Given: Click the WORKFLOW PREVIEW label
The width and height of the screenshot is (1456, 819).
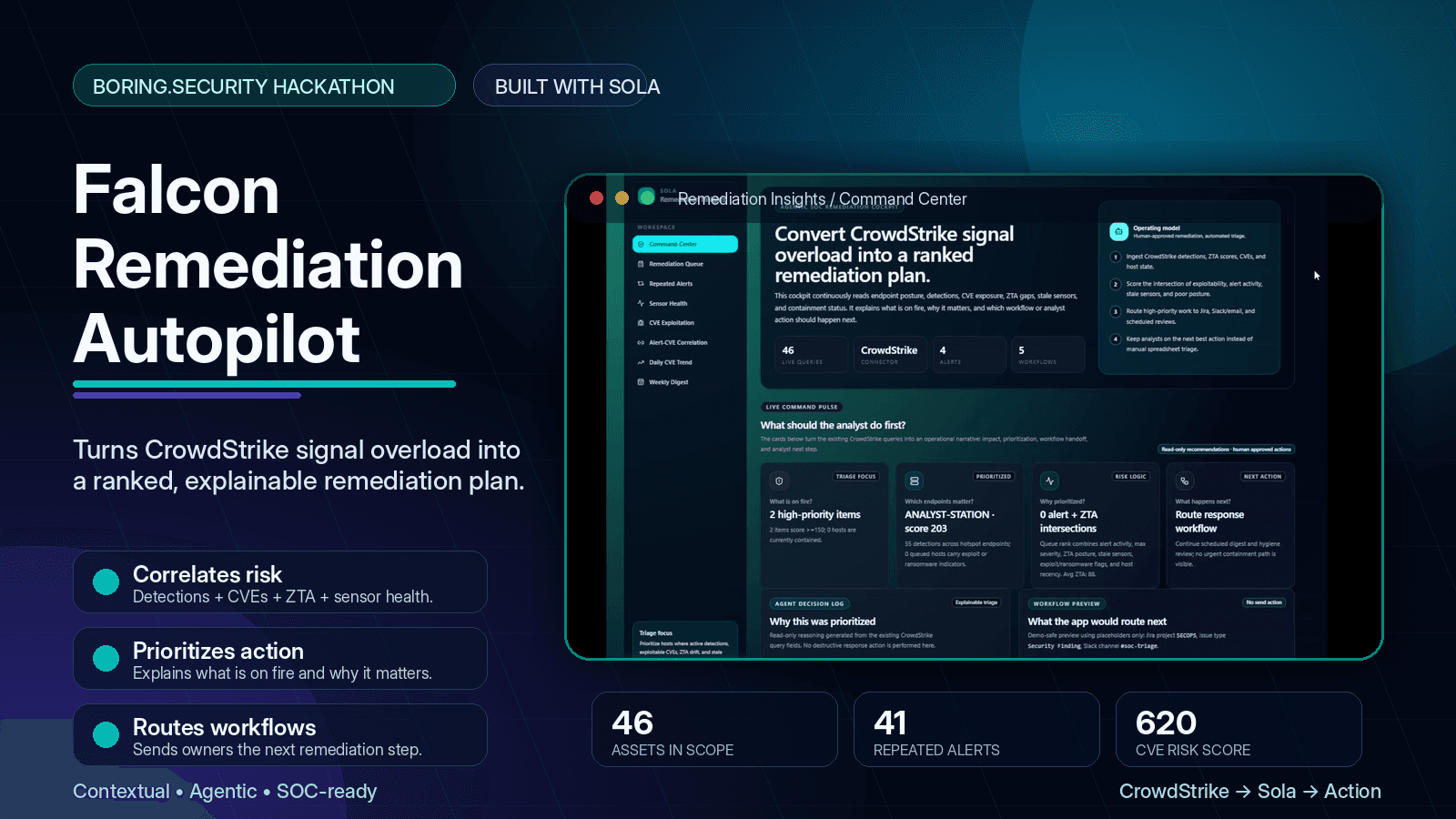Looking at the screenshot, I should (x=1067, y=603).
